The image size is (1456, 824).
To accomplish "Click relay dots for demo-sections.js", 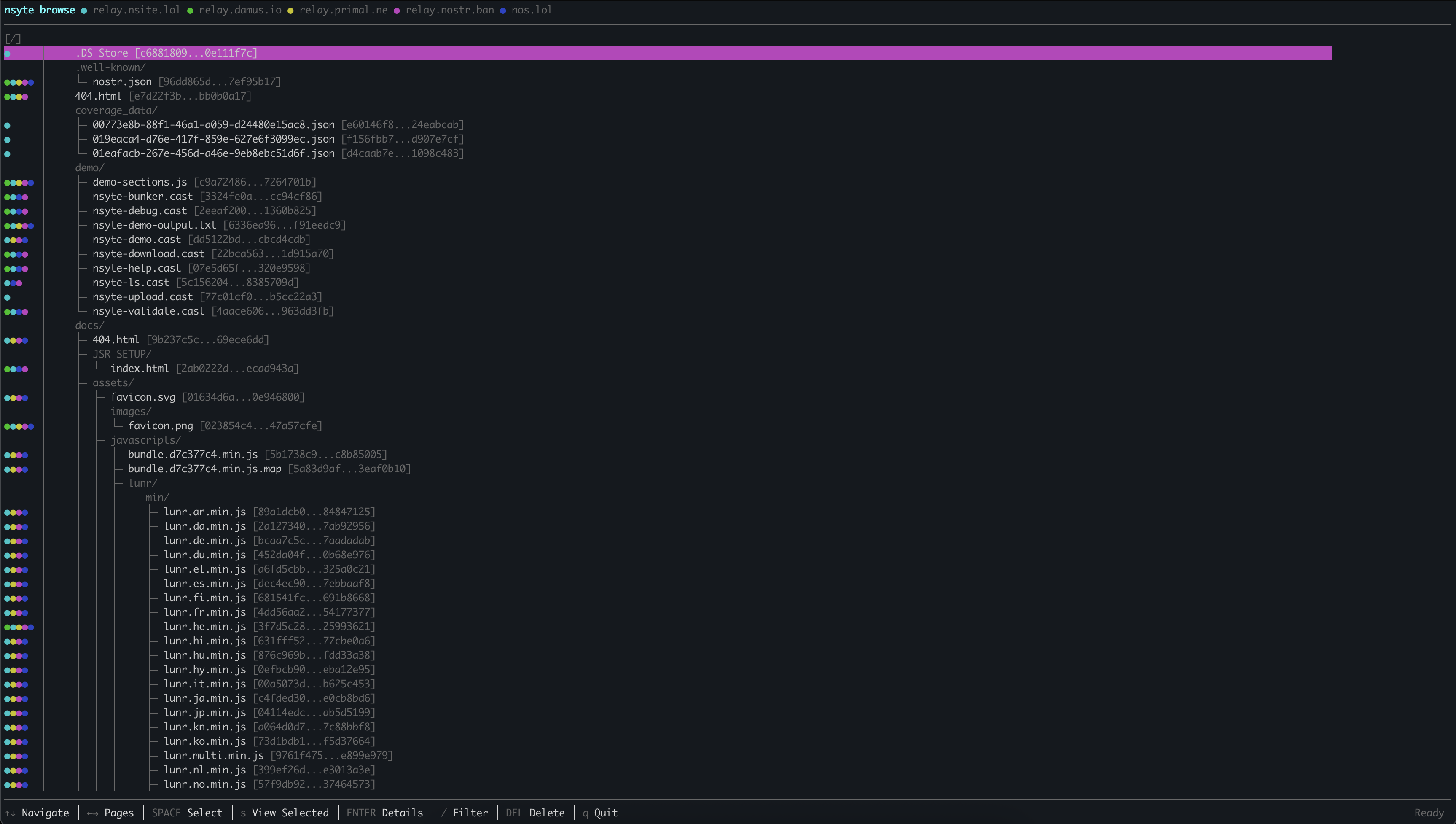I will click(19, 183).
